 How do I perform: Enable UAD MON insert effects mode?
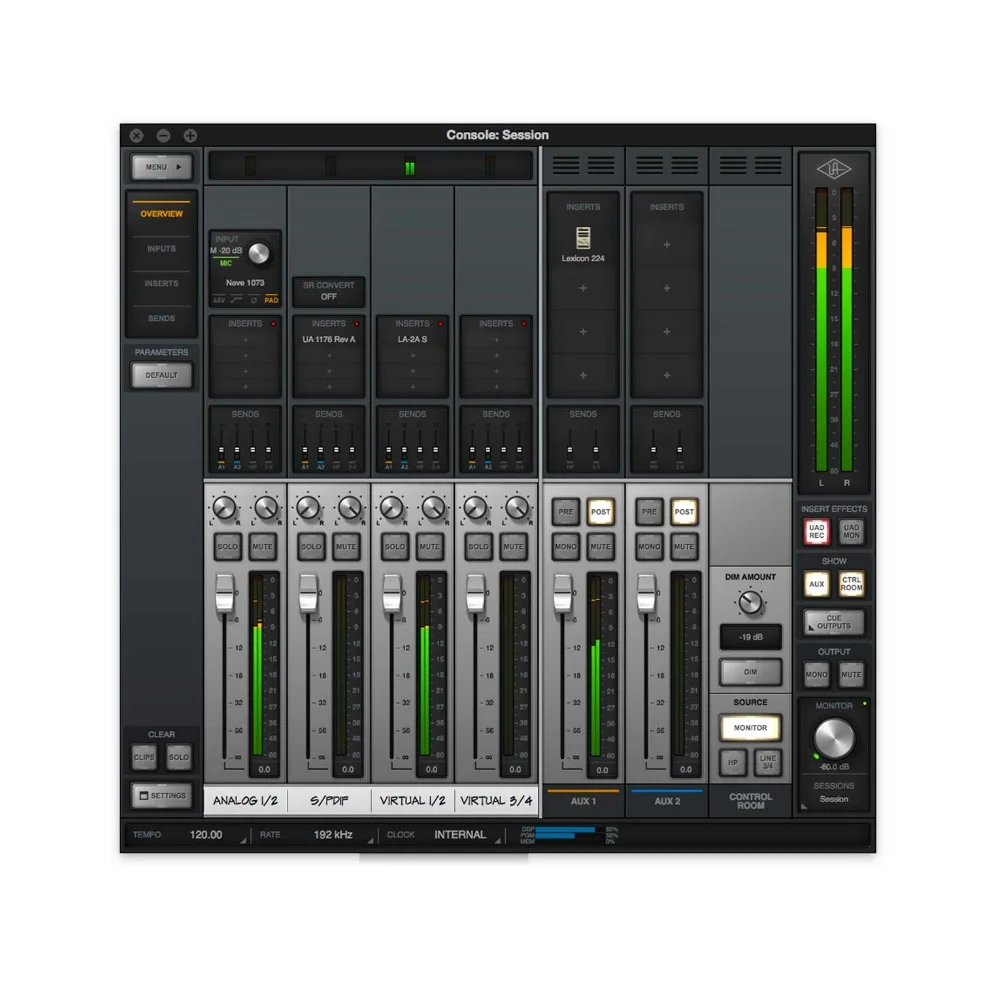point(851,532)
